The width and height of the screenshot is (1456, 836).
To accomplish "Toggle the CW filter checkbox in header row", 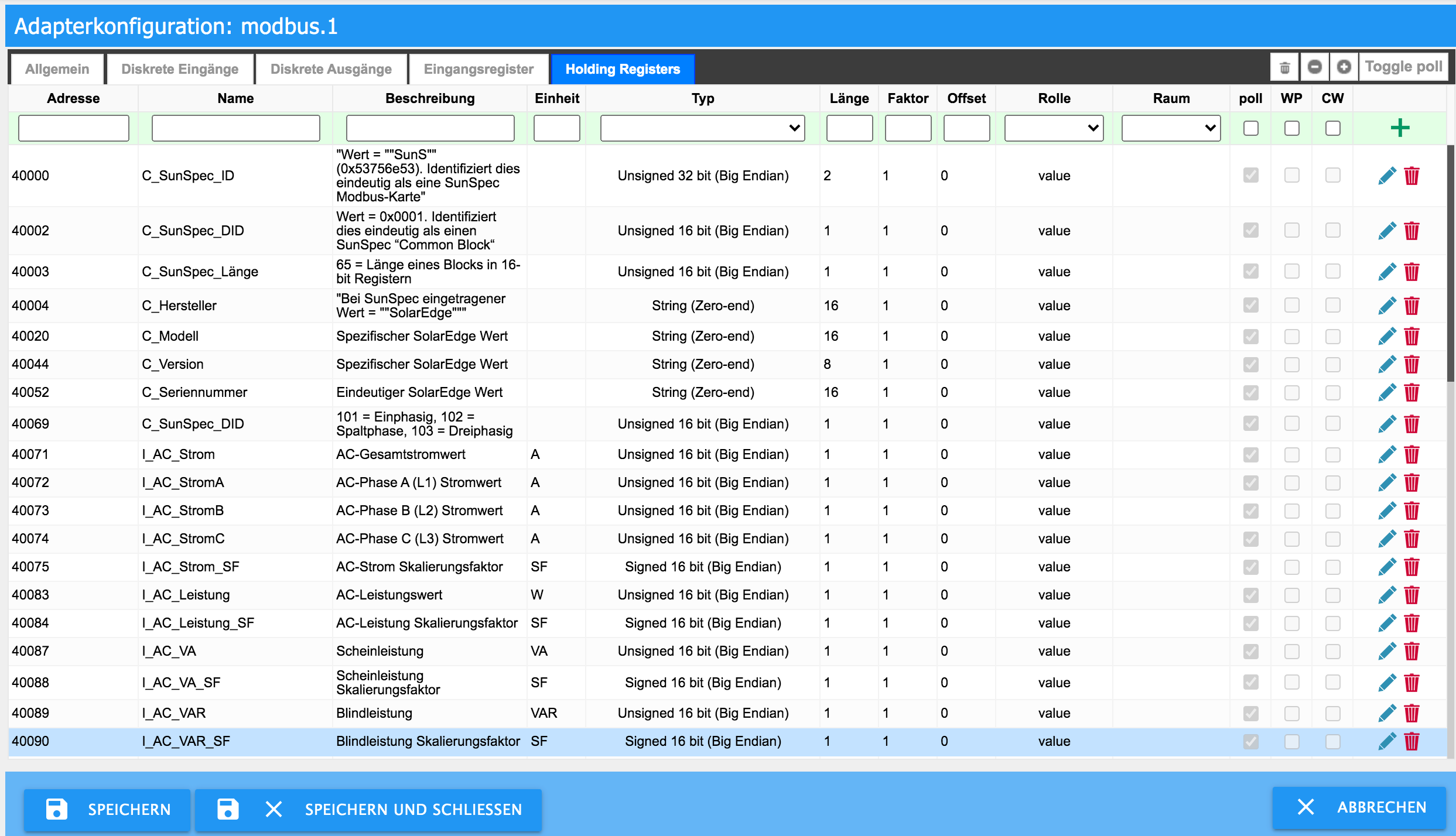I will (1332, 128).
